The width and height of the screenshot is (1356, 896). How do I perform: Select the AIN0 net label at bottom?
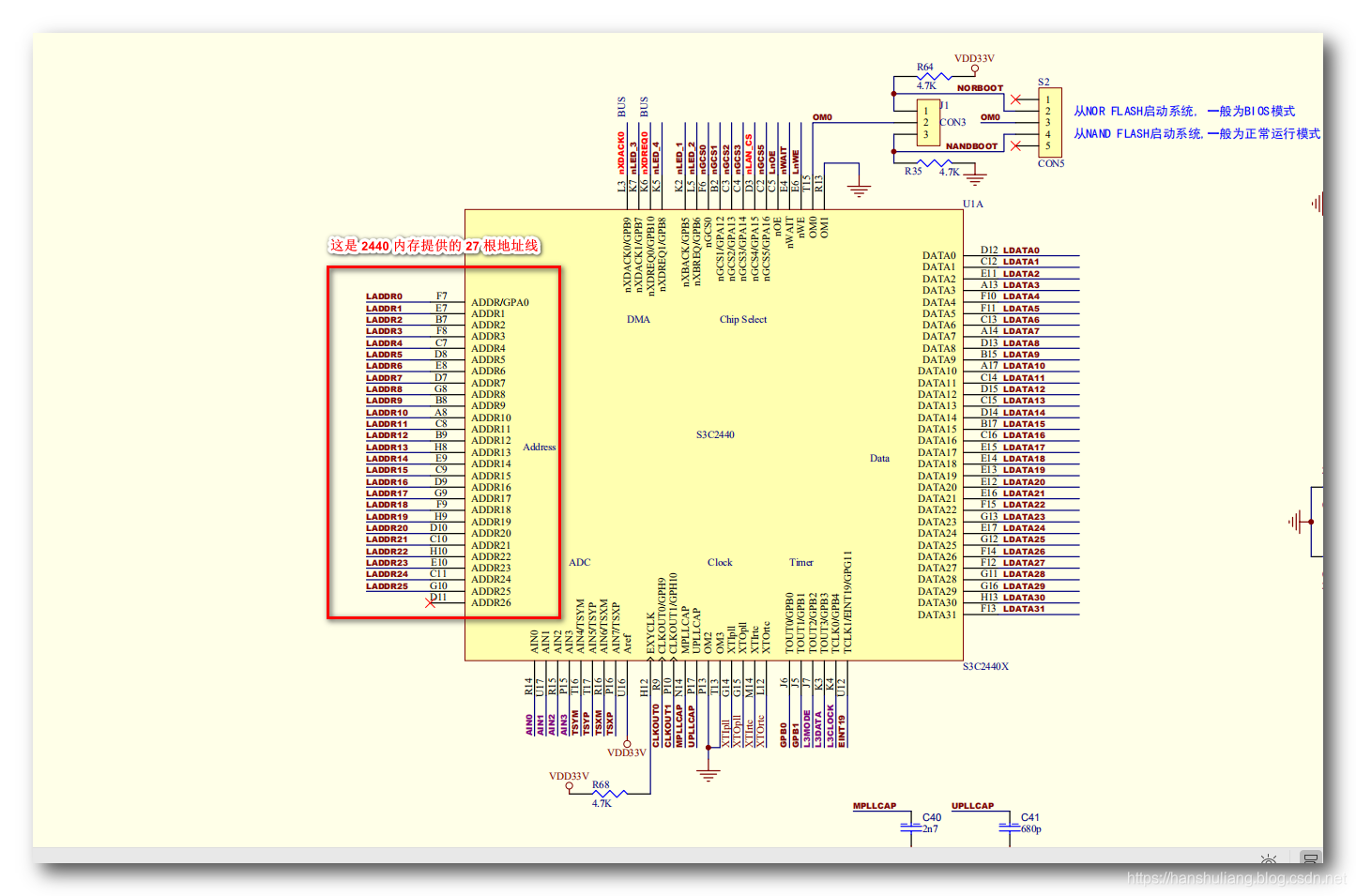coord(529,725)
